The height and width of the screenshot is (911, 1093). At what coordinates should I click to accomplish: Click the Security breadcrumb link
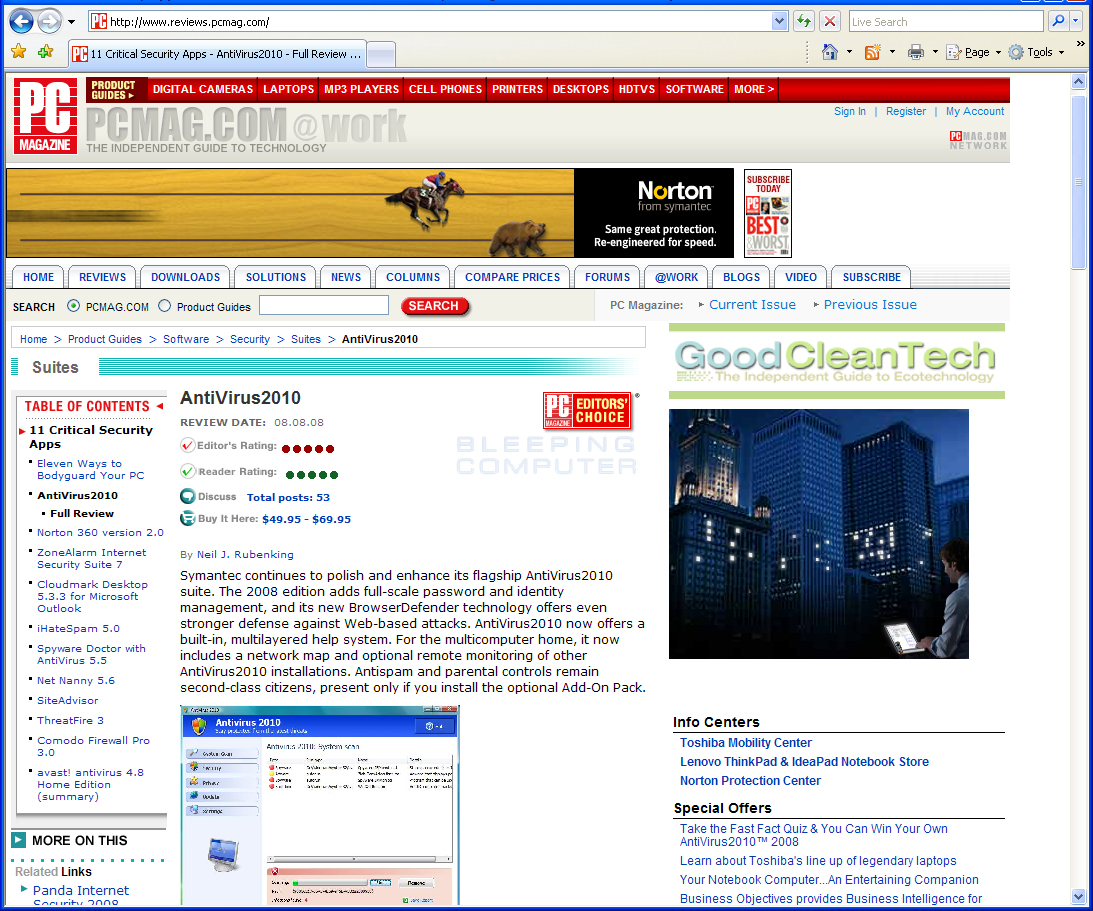tap(250, 339)
